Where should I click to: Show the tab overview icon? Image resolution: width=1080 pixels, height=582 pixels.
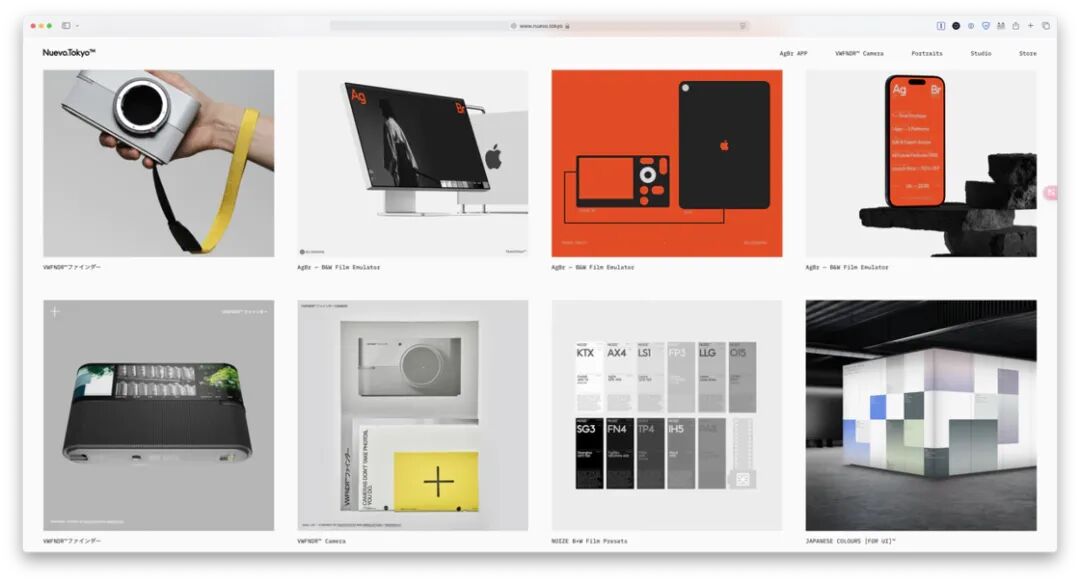[1046, 25]
